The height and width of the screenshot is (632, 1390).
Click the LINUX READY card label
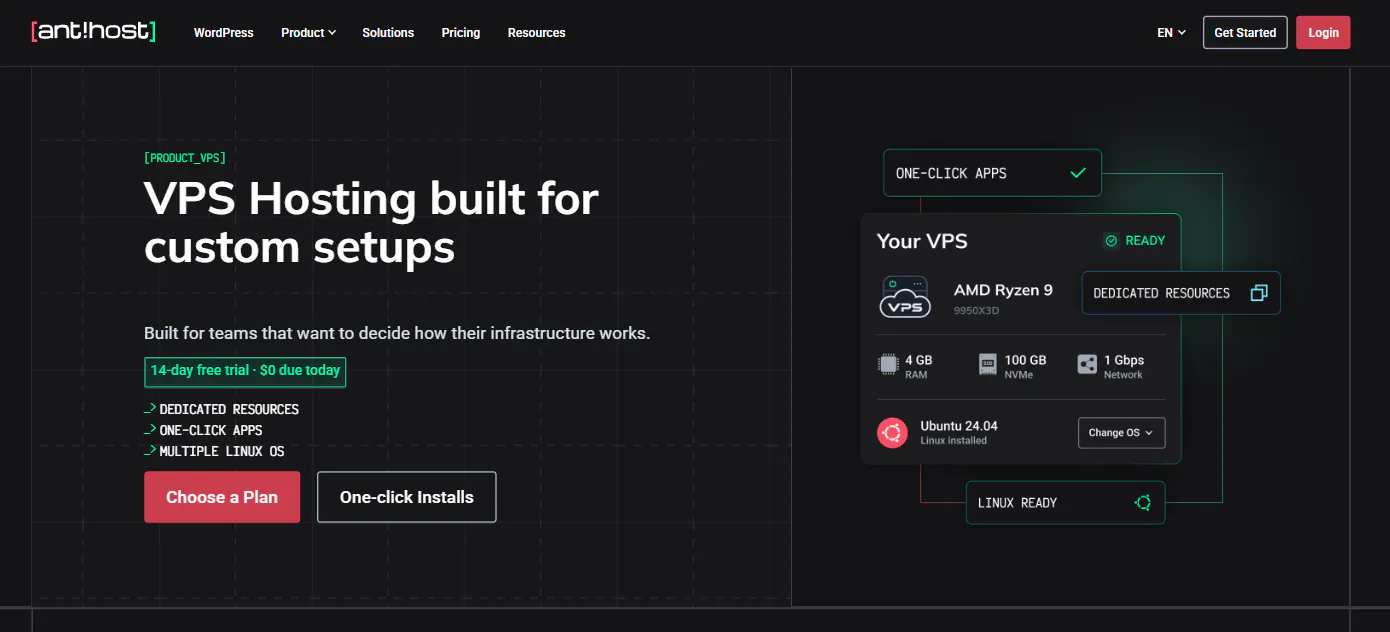(1017, 503)
